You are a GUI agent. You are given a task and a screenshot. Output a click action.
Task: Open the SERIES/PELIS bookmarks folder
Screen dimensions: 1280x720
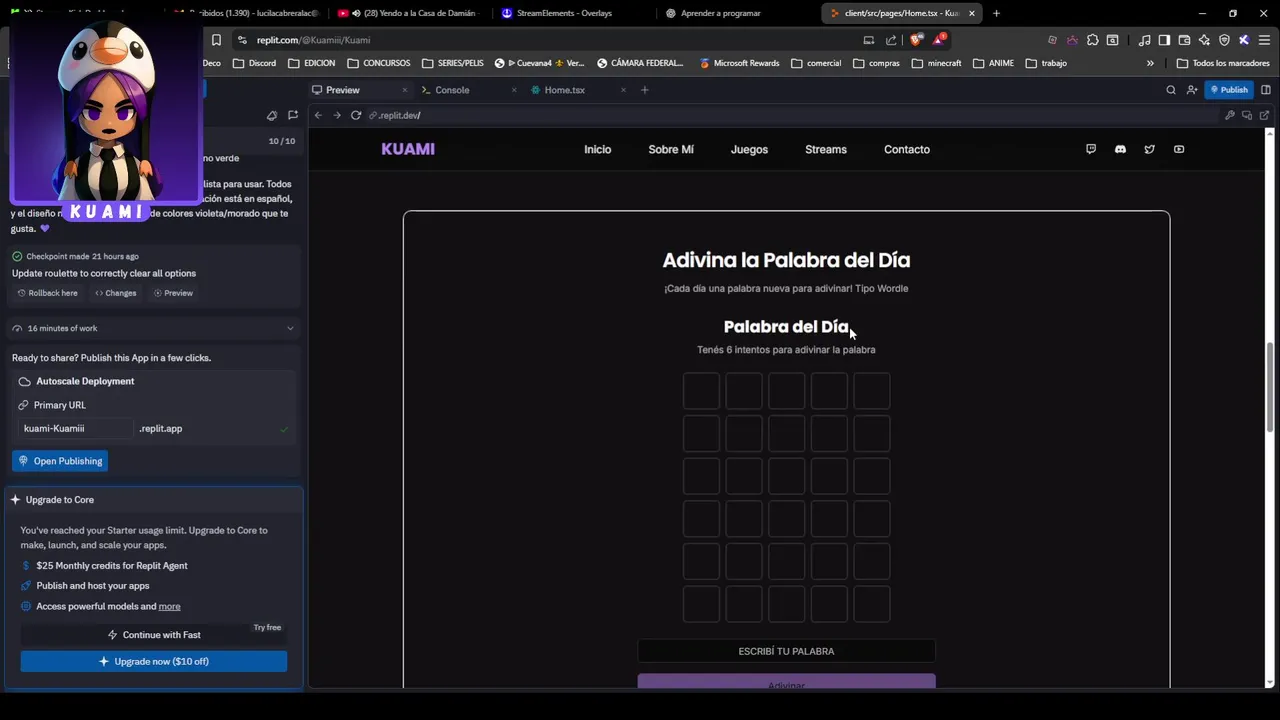pyautogui.click(x=452, y=63)
